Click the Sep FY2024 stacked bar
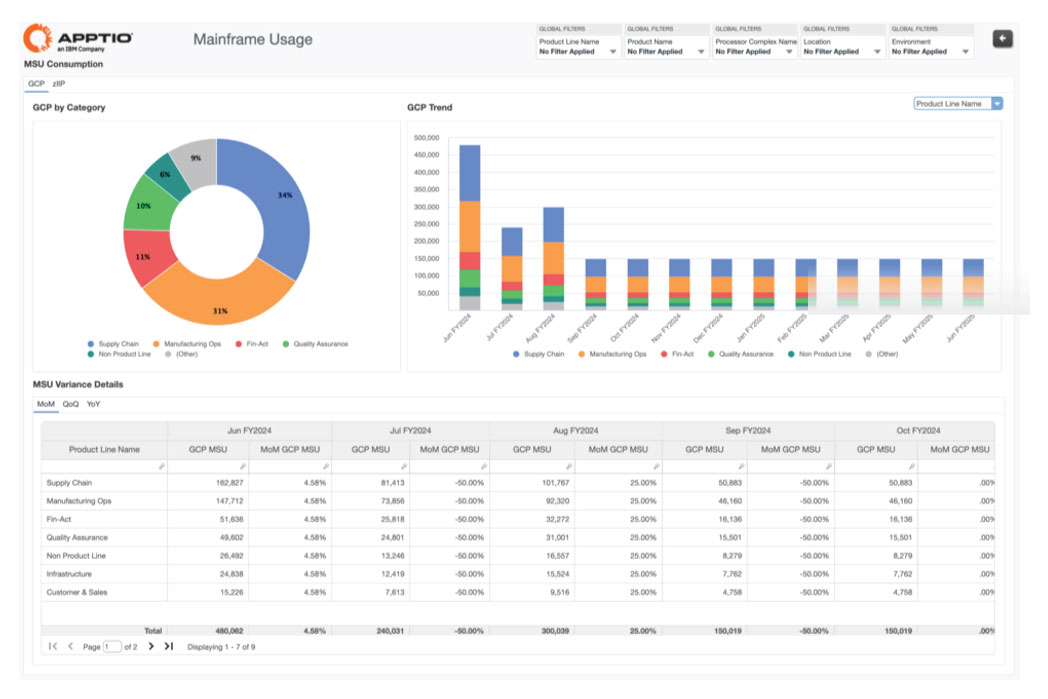 pyautogui.click(x=596, y=284)
